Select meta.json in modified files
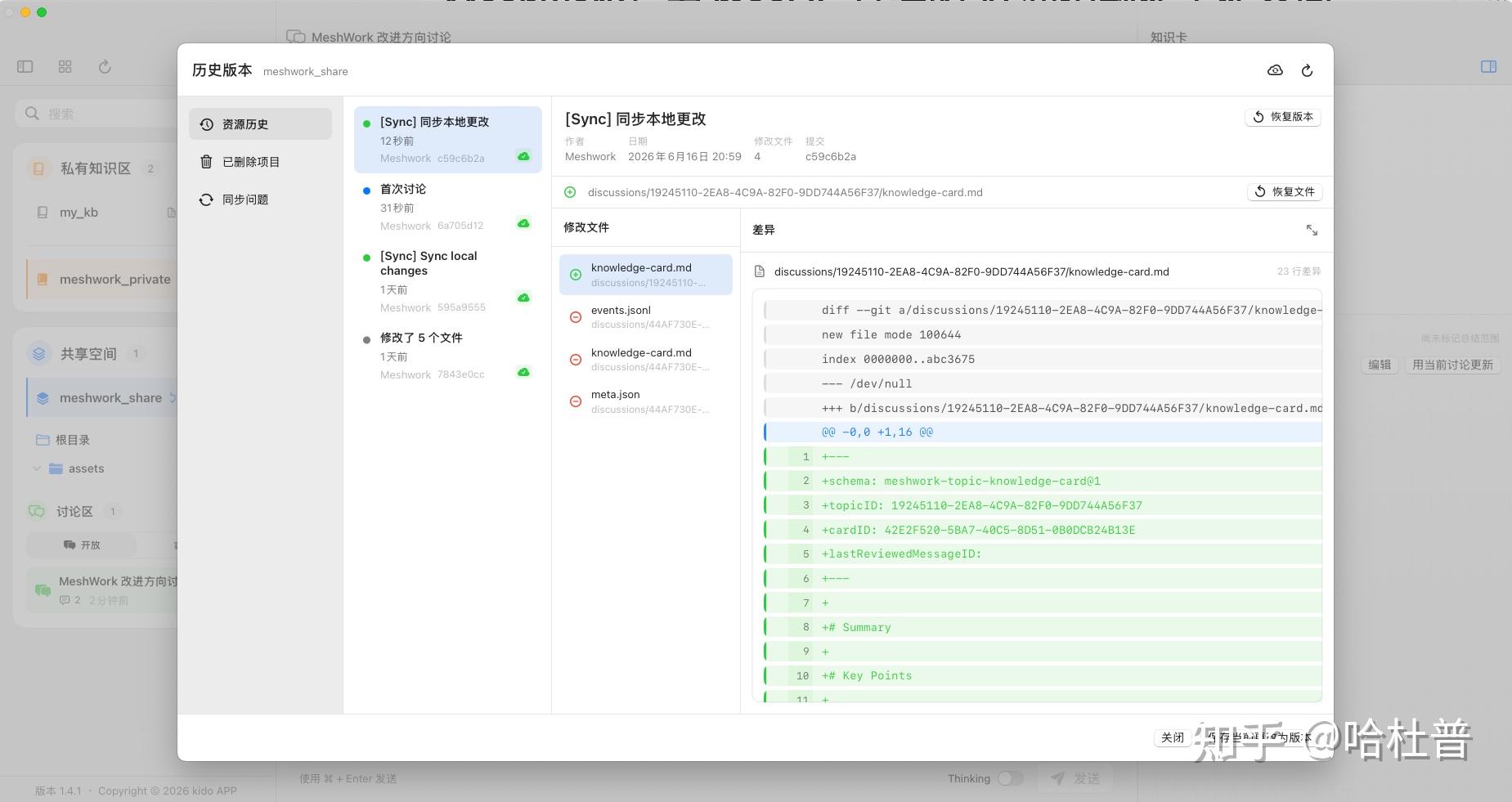1512x802 pixels. click(646, 401)
